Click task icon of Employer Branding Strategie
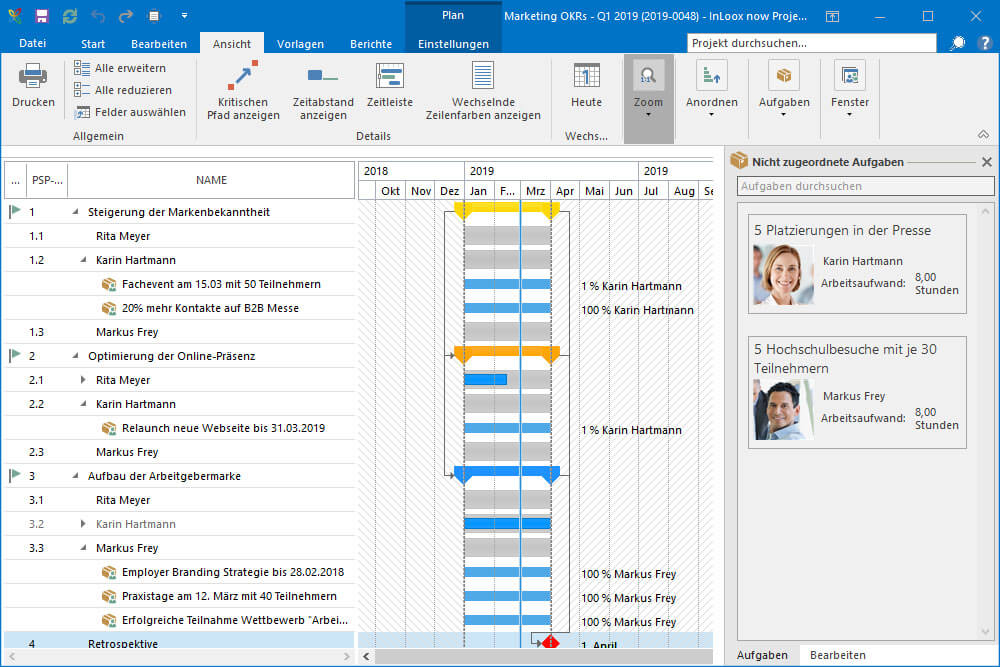Image resolution: width=1000 pixels, height=667 pixels. 109,573
